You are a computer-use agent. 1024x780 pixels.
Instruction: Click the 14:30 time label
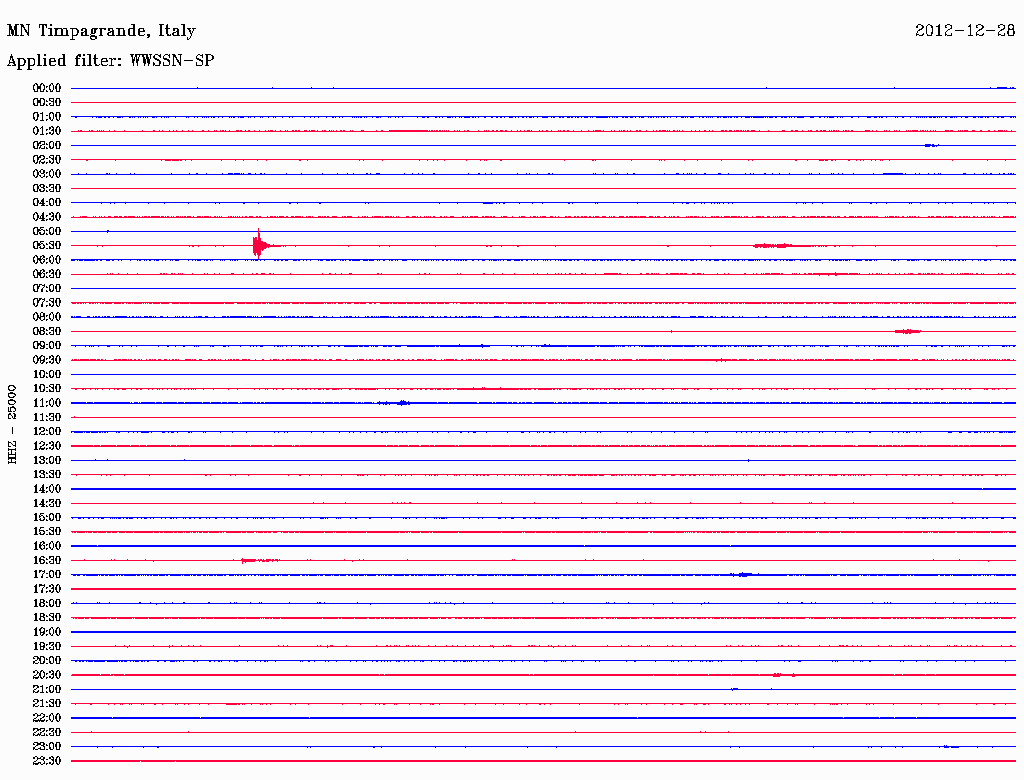pyautogui.click(x=47, y=503)
